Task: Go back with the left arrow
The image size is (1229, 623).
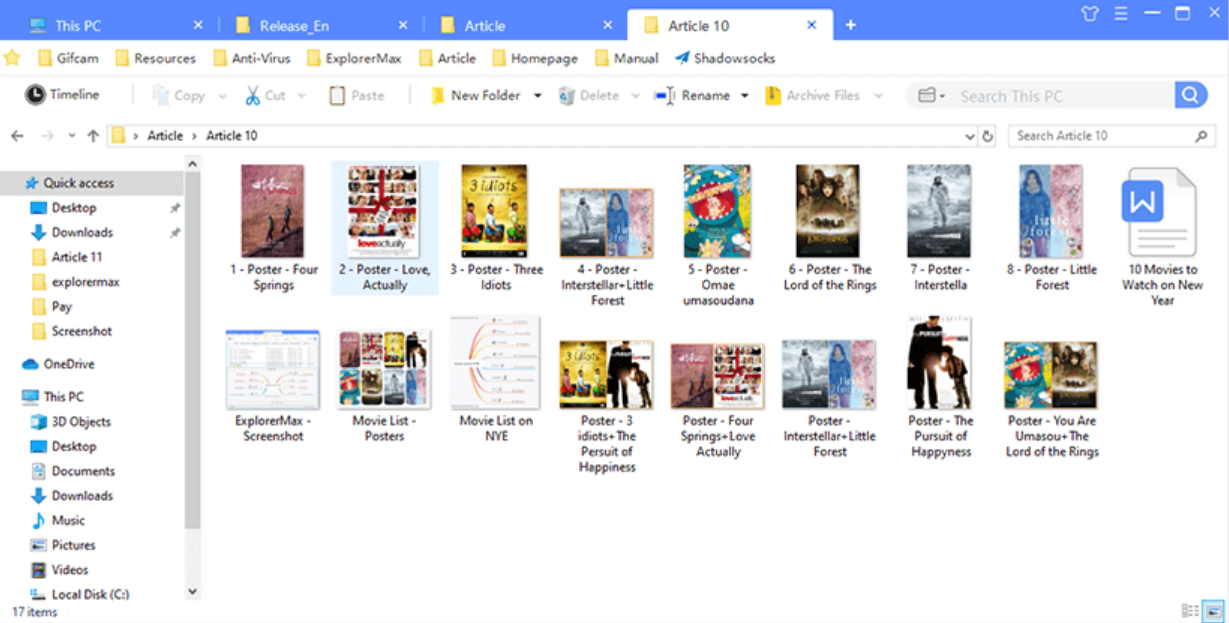Action: [x=17, y=135]
